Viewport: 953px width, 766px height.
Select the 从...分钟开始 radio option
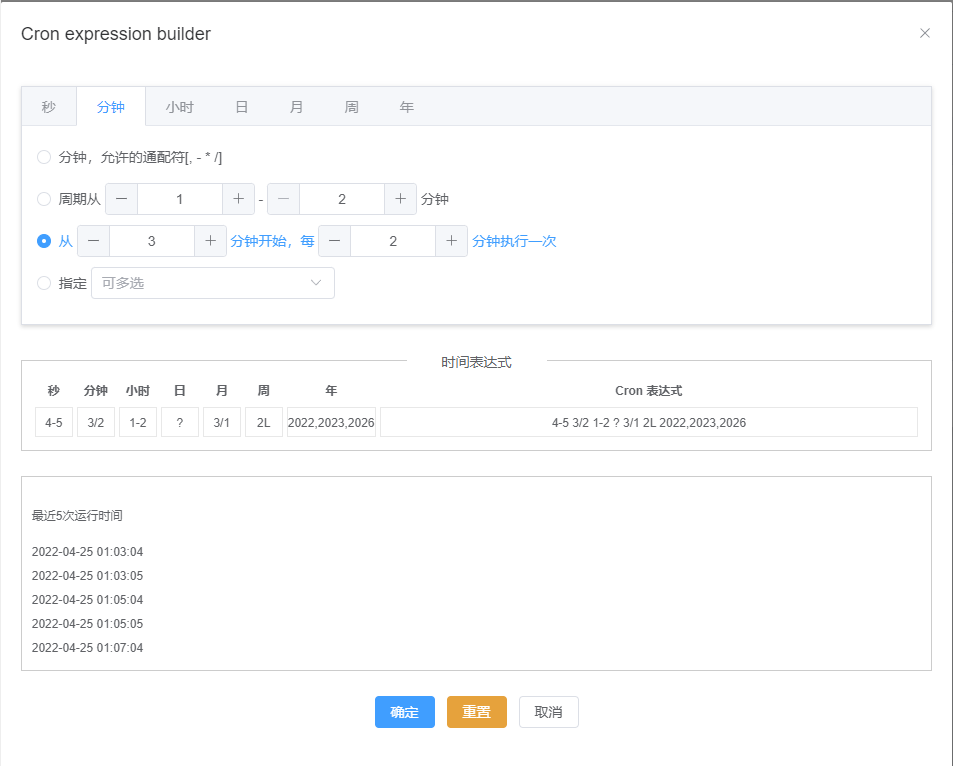click(44, 241)
